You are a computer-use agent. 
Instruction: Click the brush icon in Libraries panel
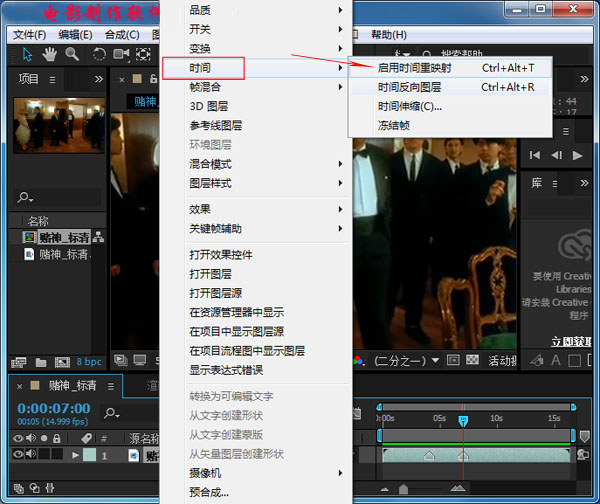pyautogui.click(x=537, y=360)
